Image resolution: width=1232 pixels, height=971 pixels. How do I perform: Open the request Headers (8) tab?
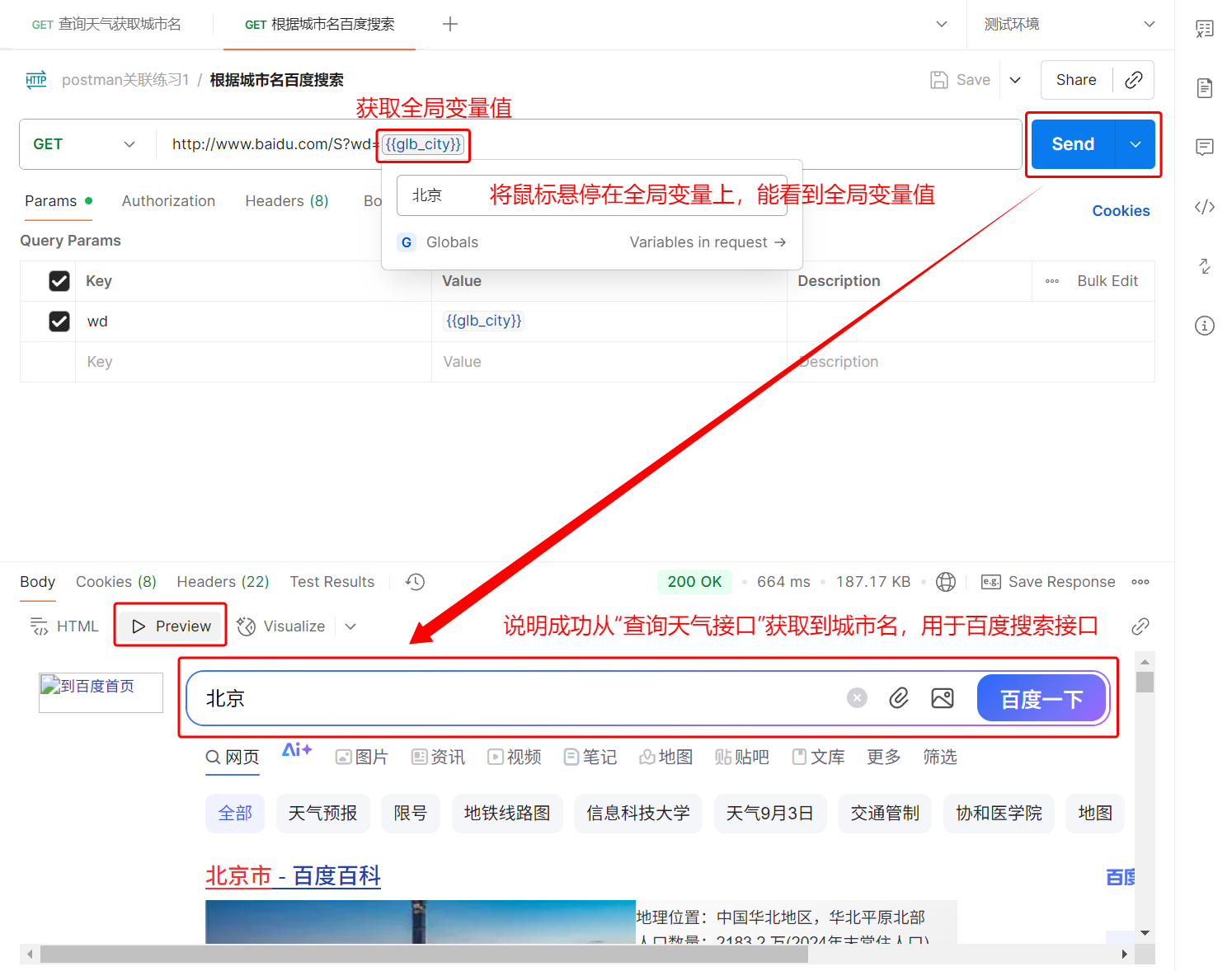[x=287, y=201]
